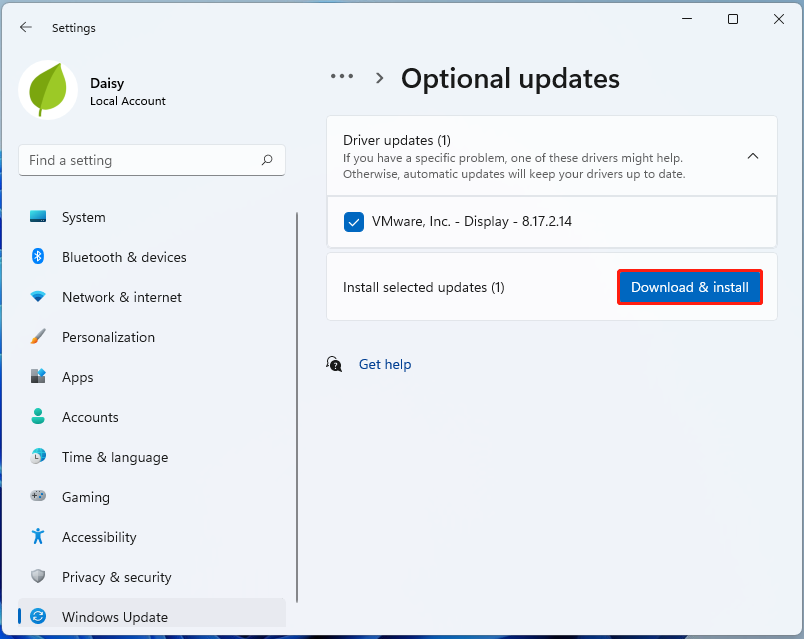Click the Time & language clock icon
This screenshot has width=804, height=639.
point(40,457)
